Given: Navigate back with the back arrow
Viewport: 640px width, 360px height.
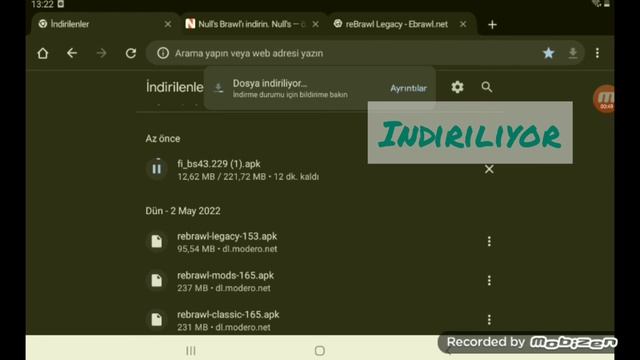Looking at the screenshot, I should (72, 53).
